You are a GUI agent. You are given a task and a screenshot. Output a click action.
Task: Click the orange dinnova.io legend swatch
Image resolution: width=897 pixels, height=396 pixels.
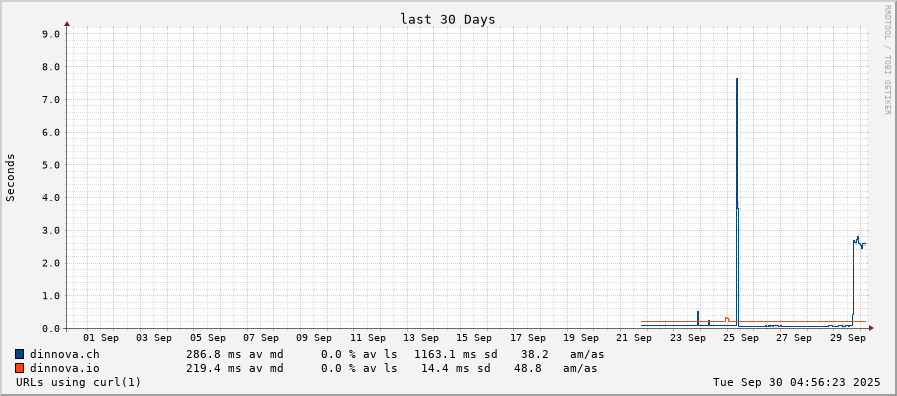(x=20, y=368)
